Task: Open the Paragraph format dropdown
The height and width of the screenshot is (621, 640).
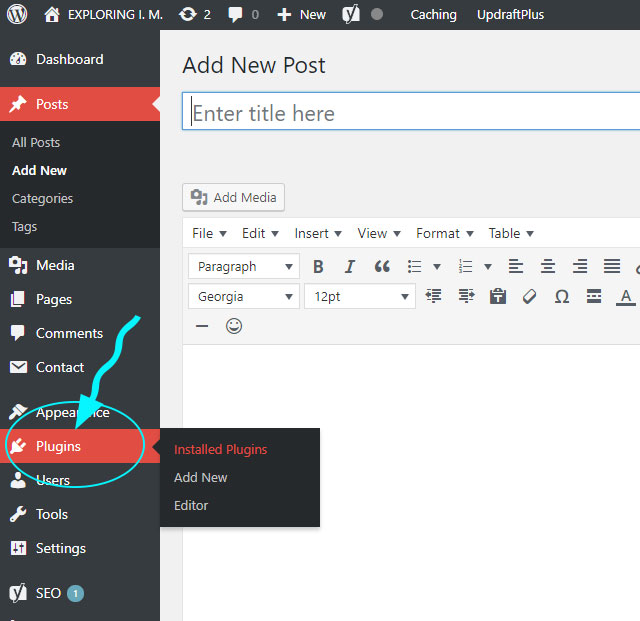Action: (244, 266)
